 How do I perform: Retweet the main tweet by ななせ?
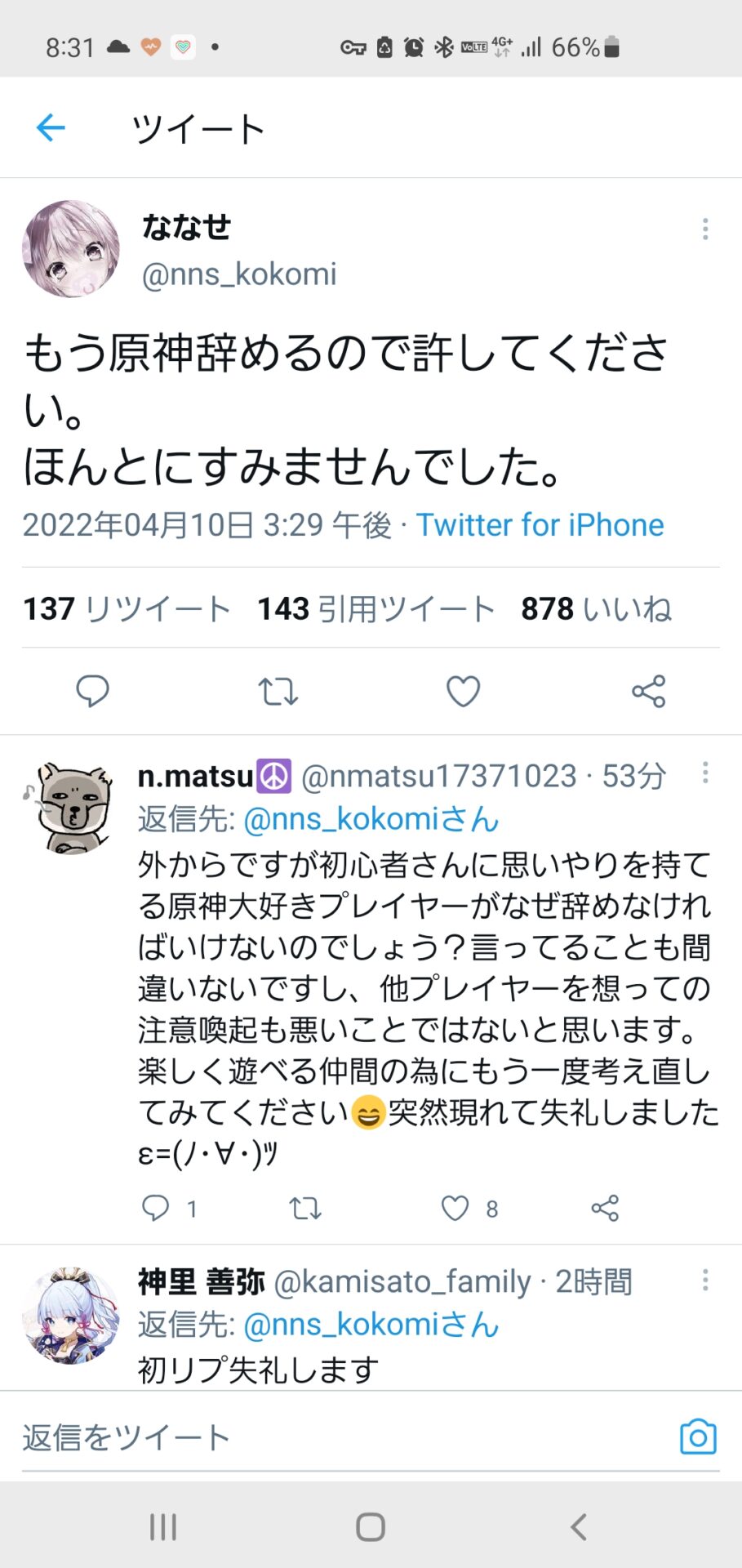point(278,692)
